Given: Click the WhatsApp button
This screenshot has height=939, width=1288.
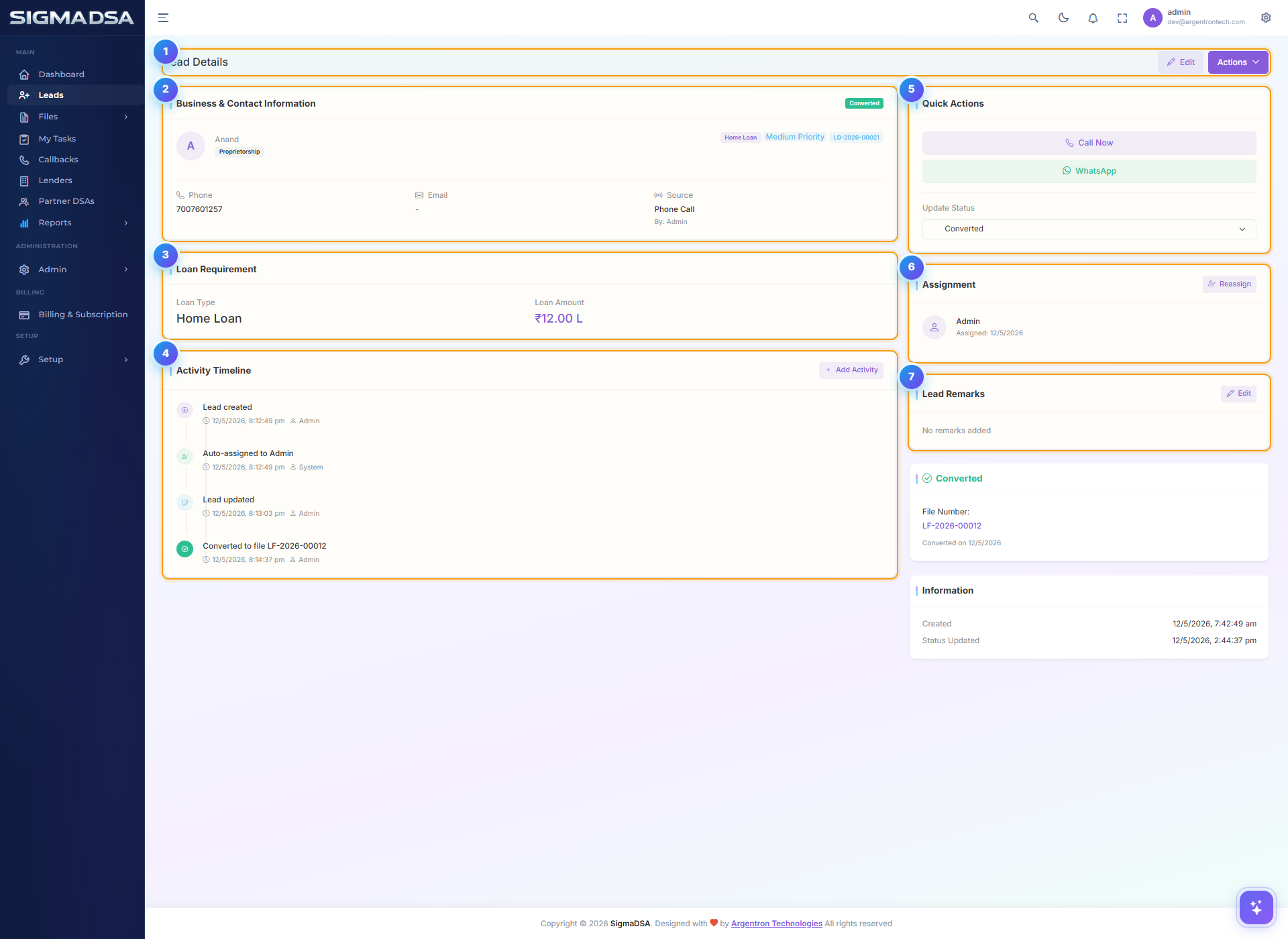Looking at the screenshot, I should pos(1089,171).
